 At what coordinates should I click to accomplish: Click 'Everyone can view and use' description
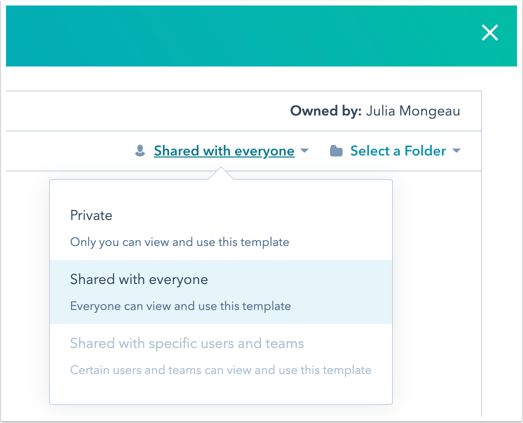180,306
